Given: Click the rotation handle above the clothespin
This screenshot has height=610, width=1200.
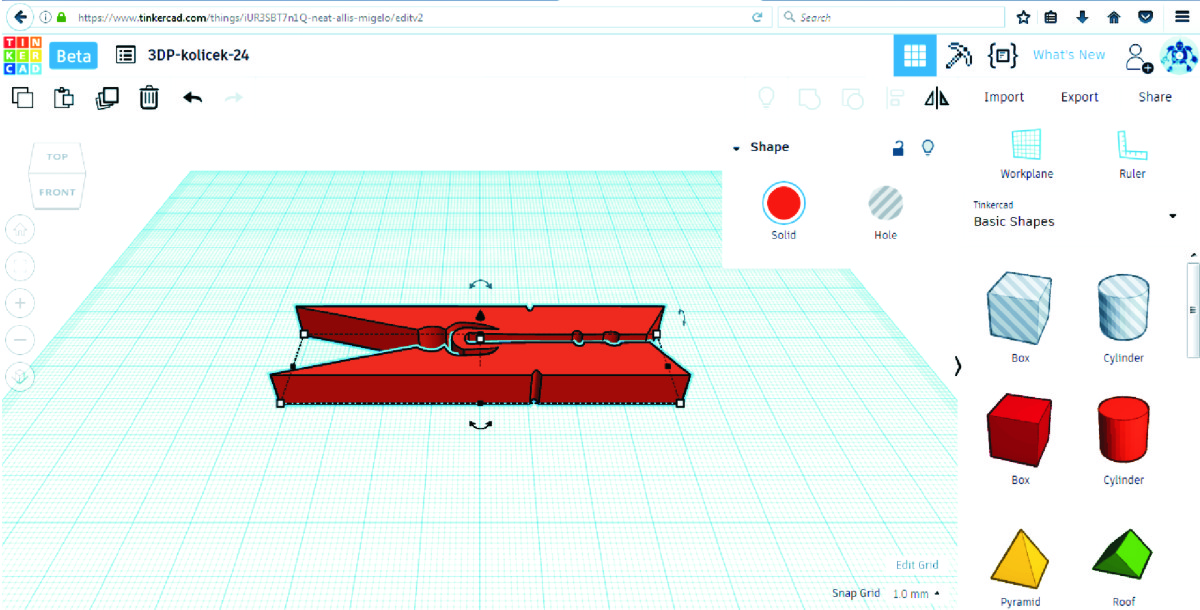Looking at the screenshot, I should (x=480, y=285).
